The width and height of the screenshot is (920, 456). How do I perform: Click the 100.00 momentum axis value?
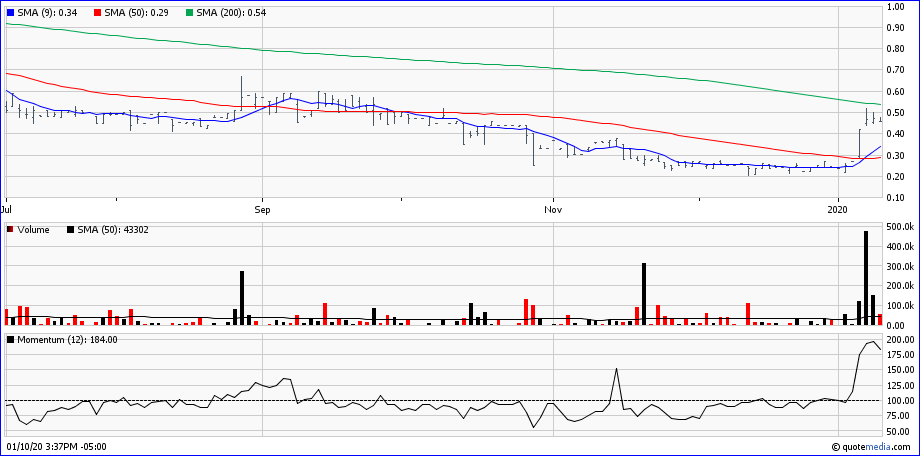tap(900, 401)
